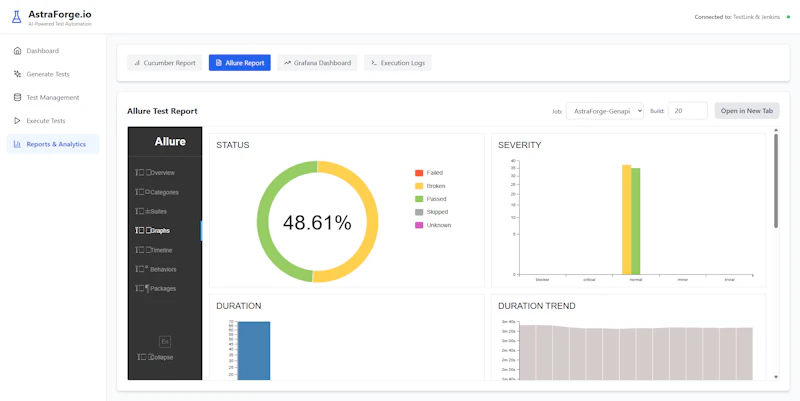
Task: Click the Allure Test Report heading
Action: click(x=162, y=111)
